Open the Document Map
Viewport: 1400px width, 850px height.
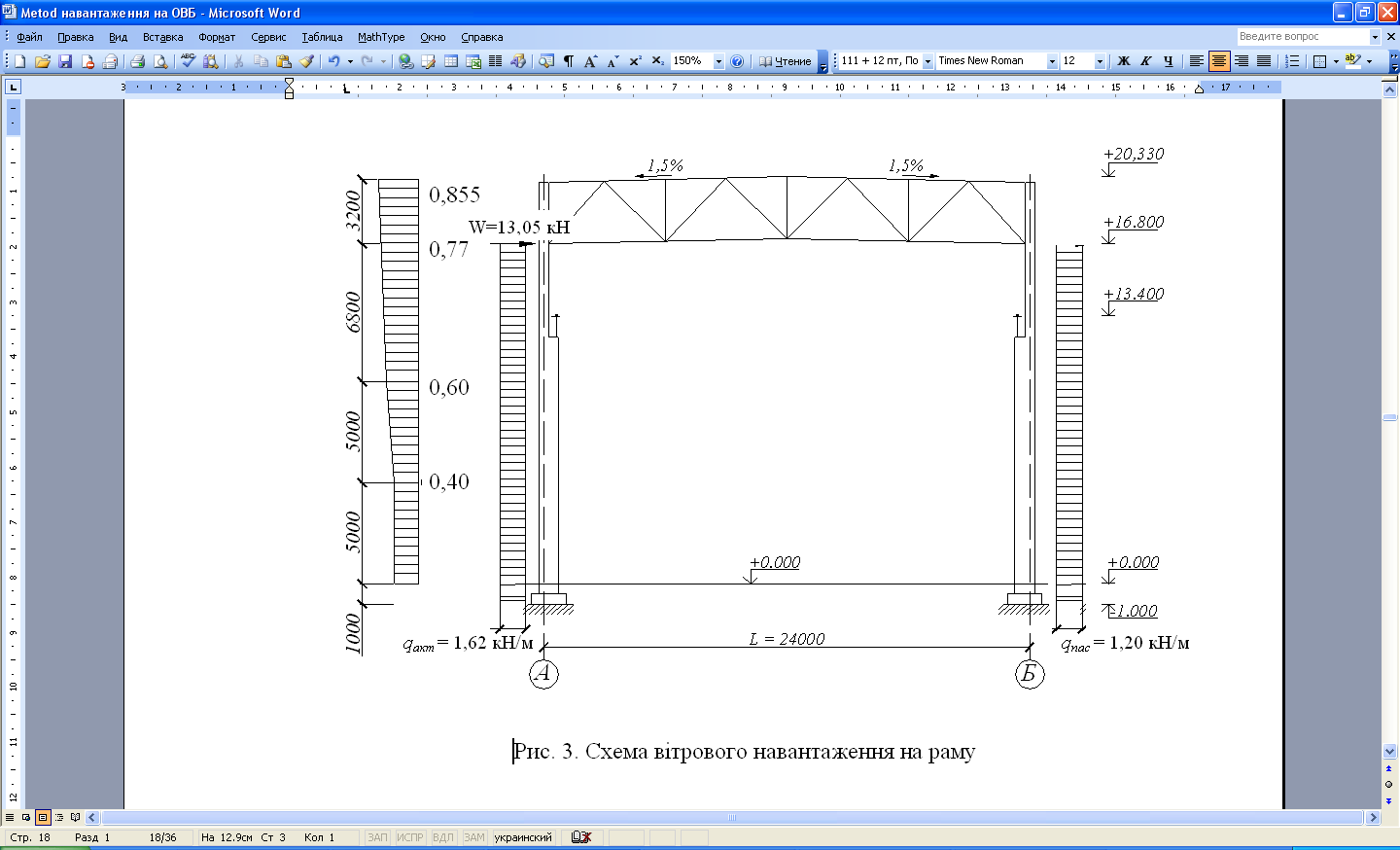pyautogui.click(x=546, y=61)
